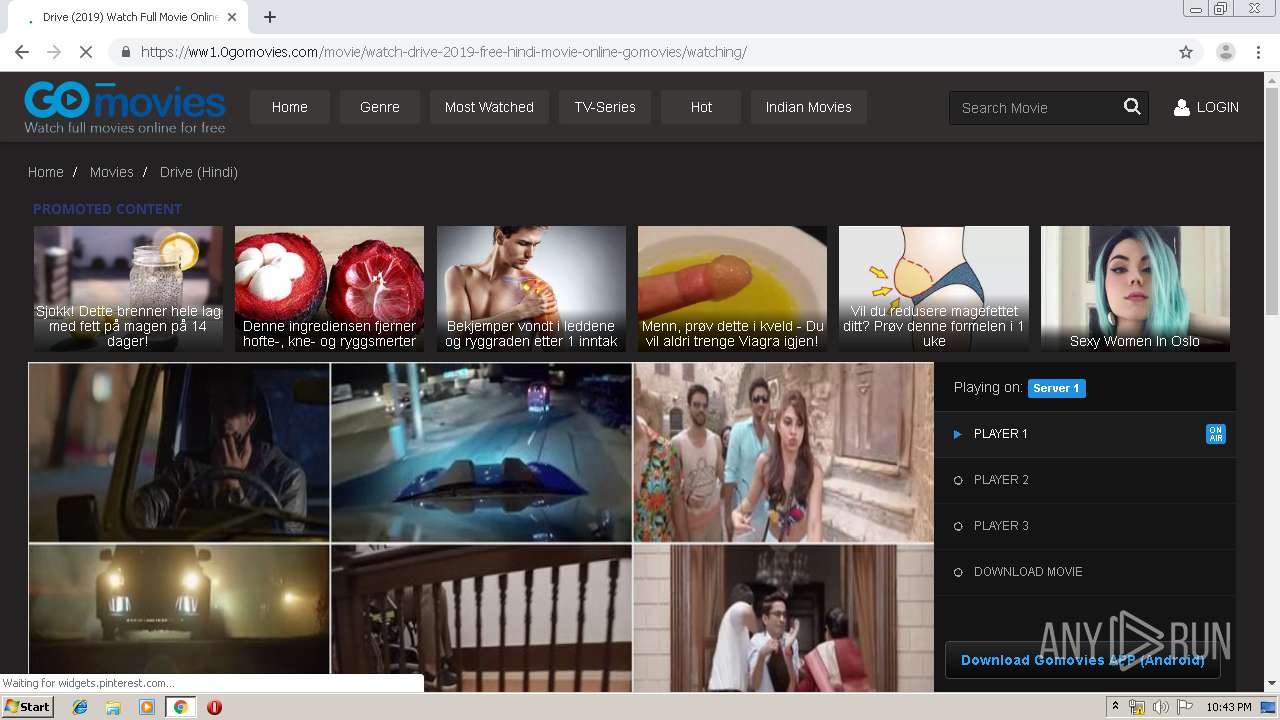The height and width of the screenshot is (720, 1280).
Task: Open the belly fat promoted ad
Action: pyautogui.click(x=934, y=289)
